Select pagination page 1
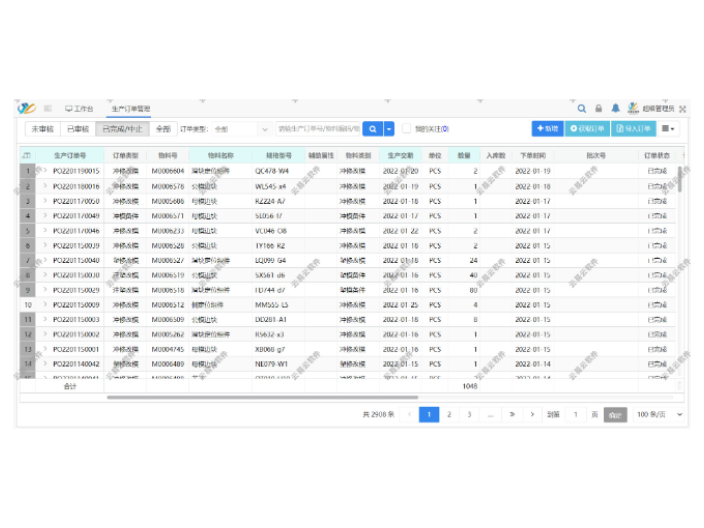Image resolution: width=704 pixels, height=528 pixels. (429, 414)
